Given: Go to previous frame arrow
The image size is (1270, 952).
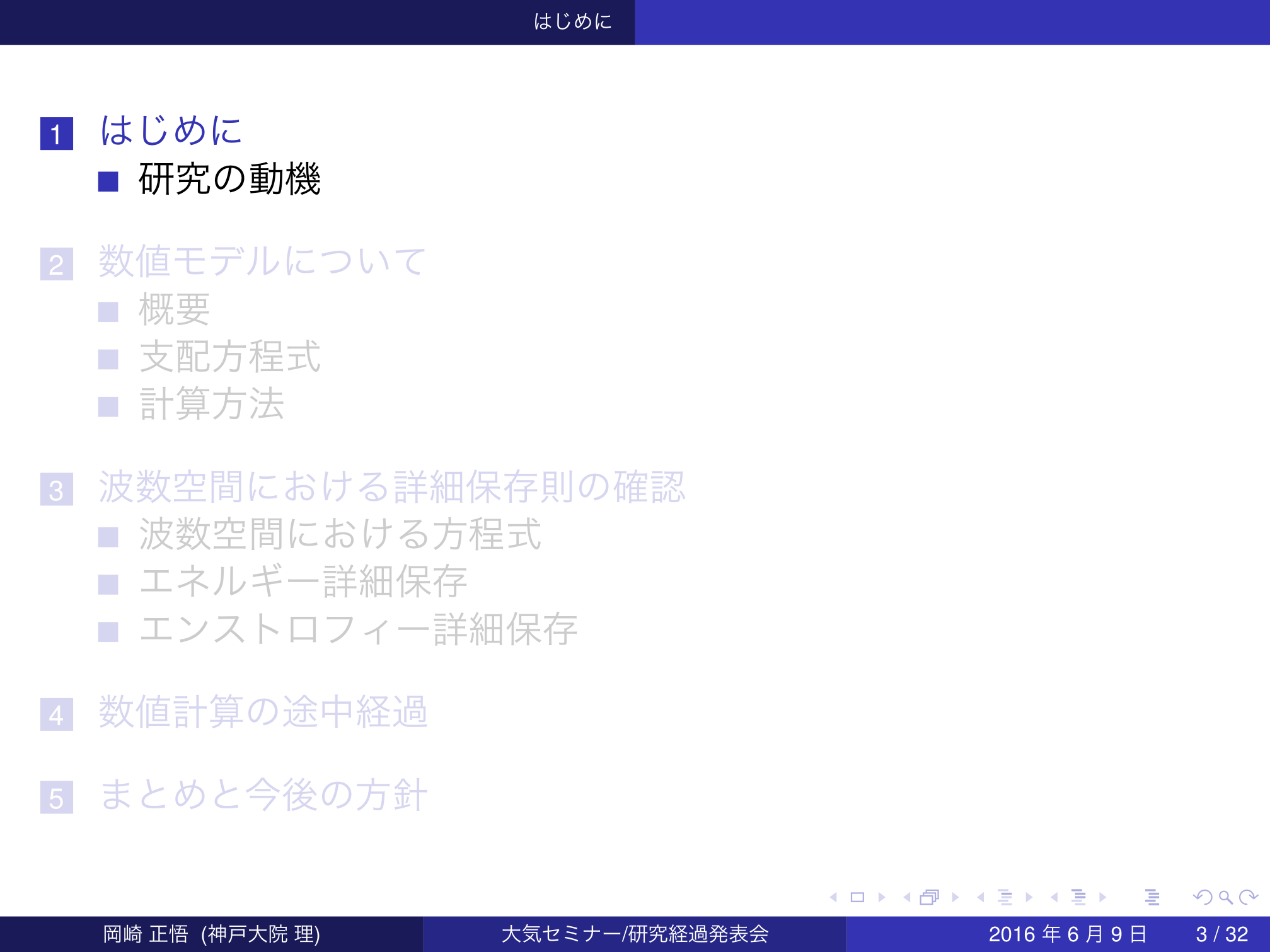Looking at the screenshot, I should (x=907, y=897).
